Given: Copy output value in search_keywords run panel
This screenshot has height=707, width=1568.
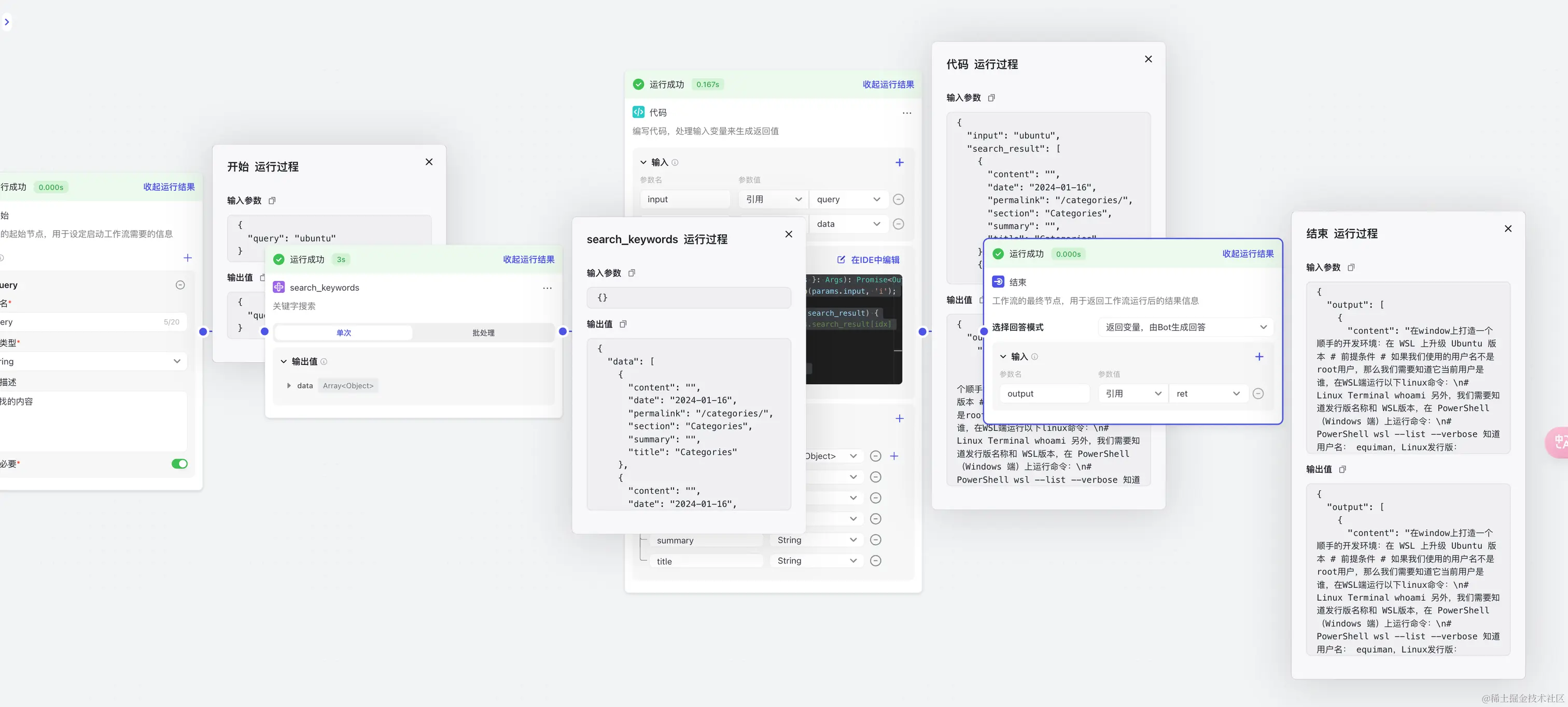Looking at the screenshot, I should tap(623, 324).
